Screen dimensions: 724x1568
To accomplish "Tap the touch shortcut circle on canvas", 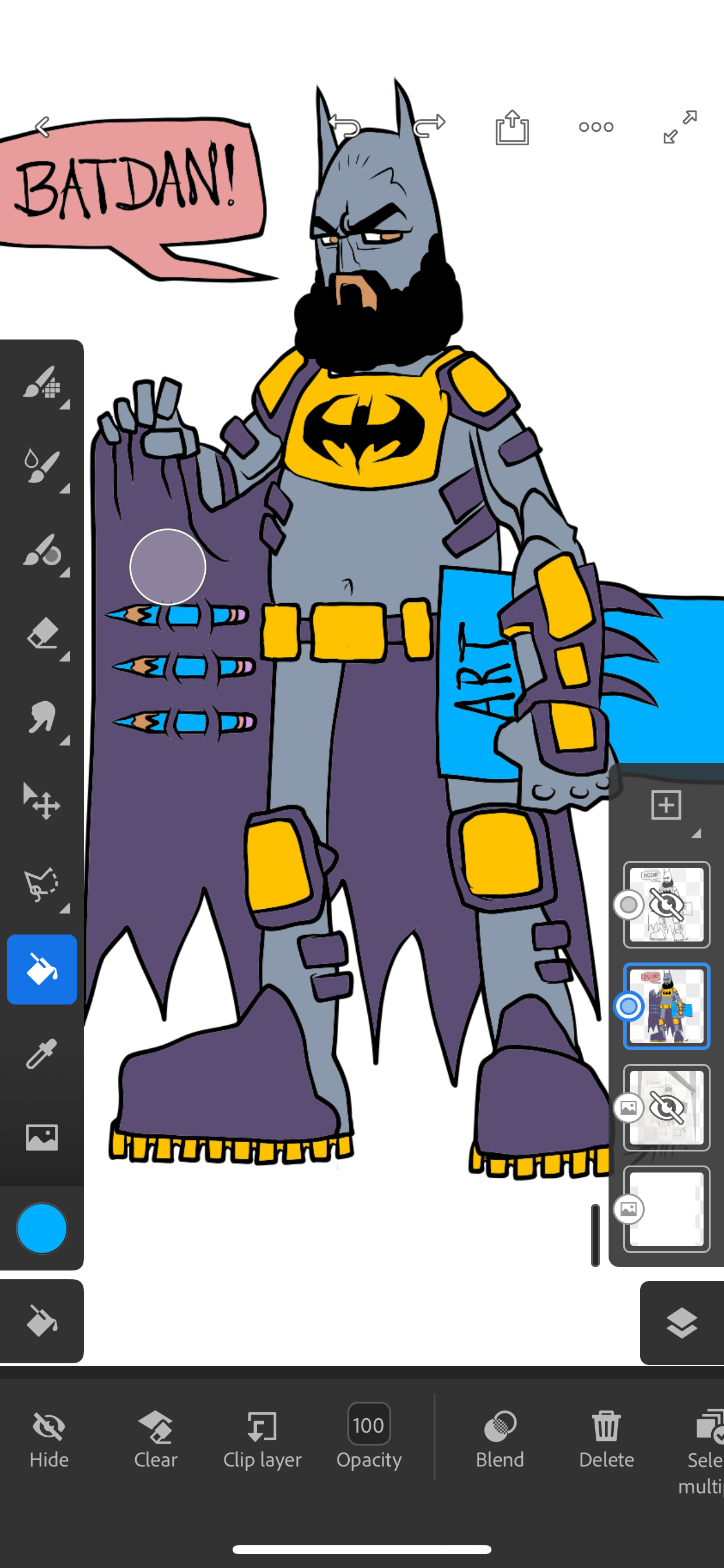I will tap(168, 566).
